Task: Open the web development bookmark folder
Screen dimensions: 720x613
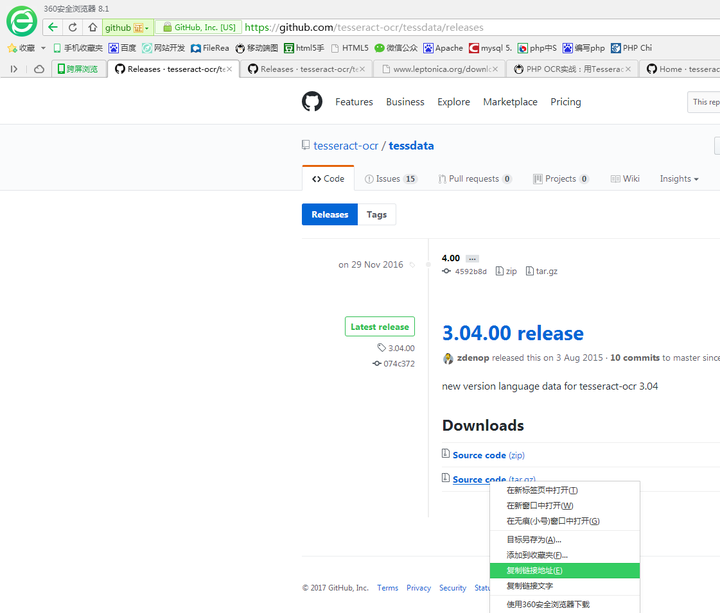Action: 163,48
